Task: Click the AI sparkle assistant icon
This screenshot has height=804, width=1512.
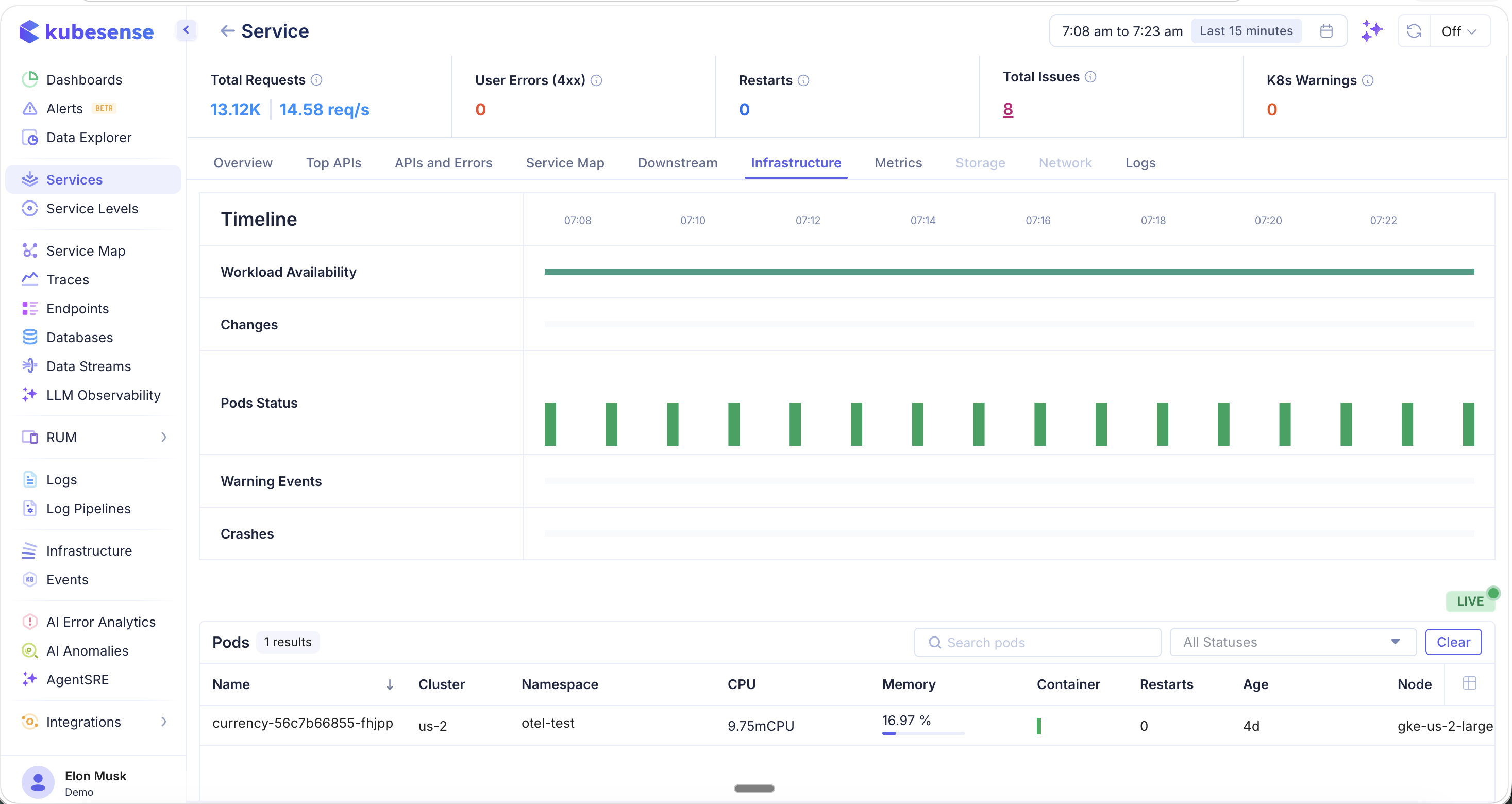Action: coord(1372,31)
